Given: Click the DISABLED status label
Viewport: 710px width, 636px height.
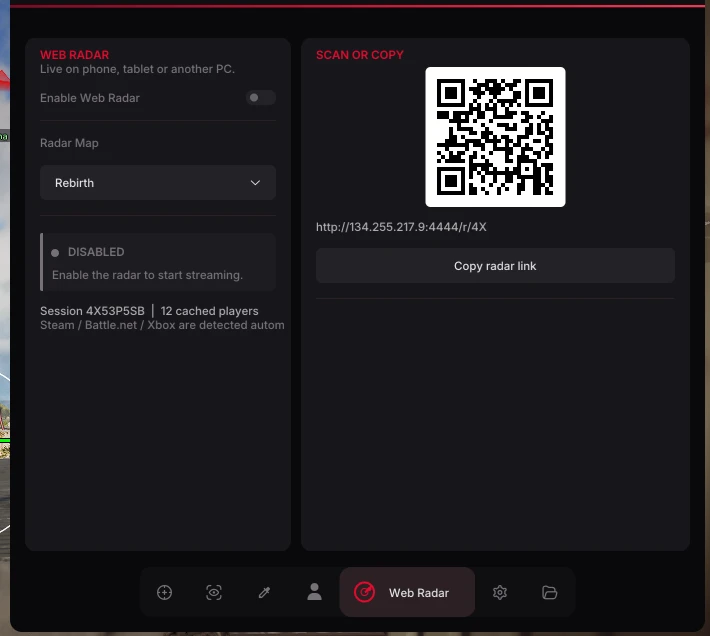Looking at the screenshot, I should point(96,252).
